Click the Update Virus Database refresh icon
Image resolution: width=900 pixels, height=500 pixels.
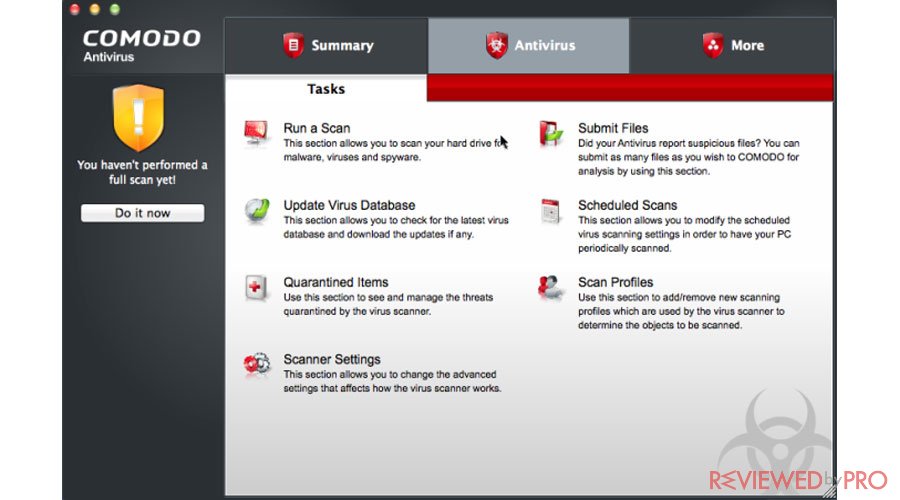(257, 211)
